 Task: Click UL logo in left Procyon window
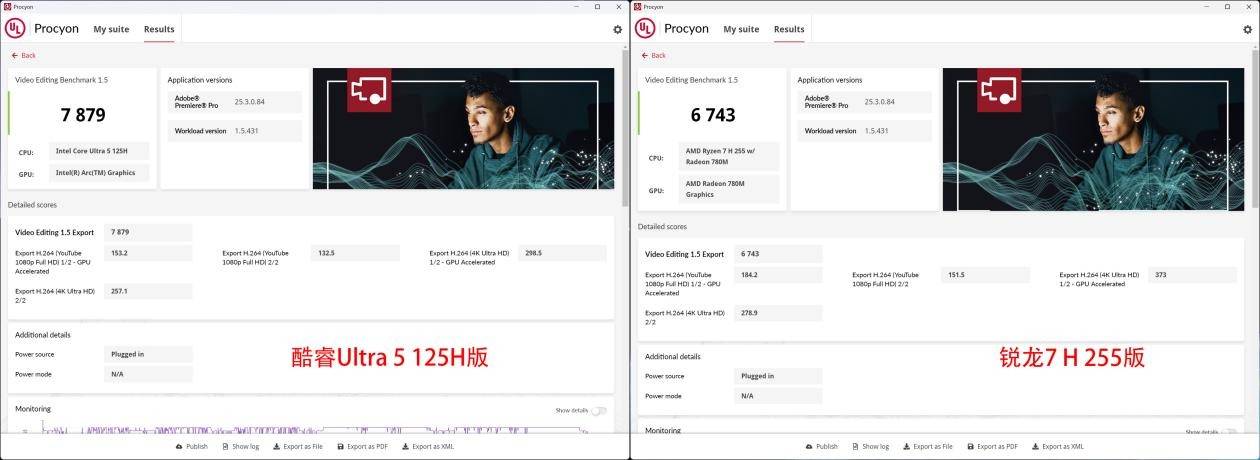coord(15,29)
